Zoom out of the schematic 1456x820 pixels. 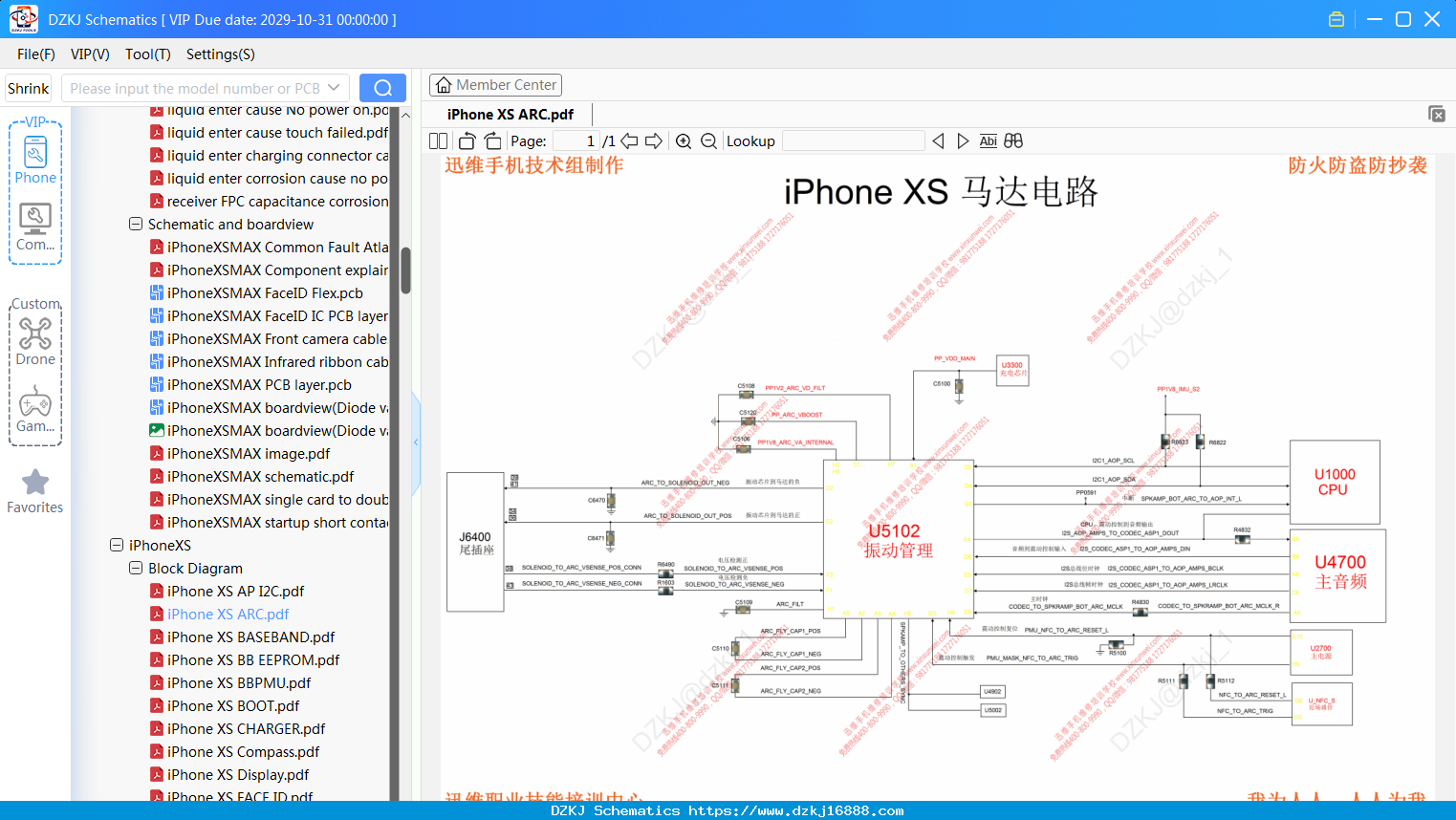(708, 140)
